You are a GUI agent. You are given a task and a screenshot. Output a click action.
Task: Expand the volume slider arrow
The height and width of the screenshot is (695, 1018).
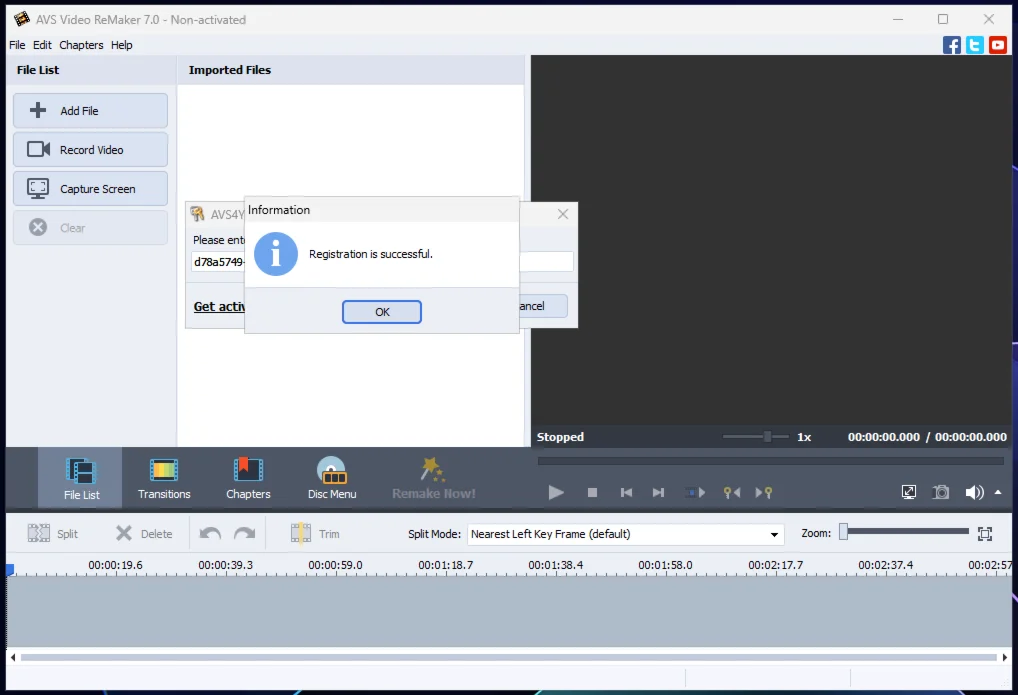[998, 492]
